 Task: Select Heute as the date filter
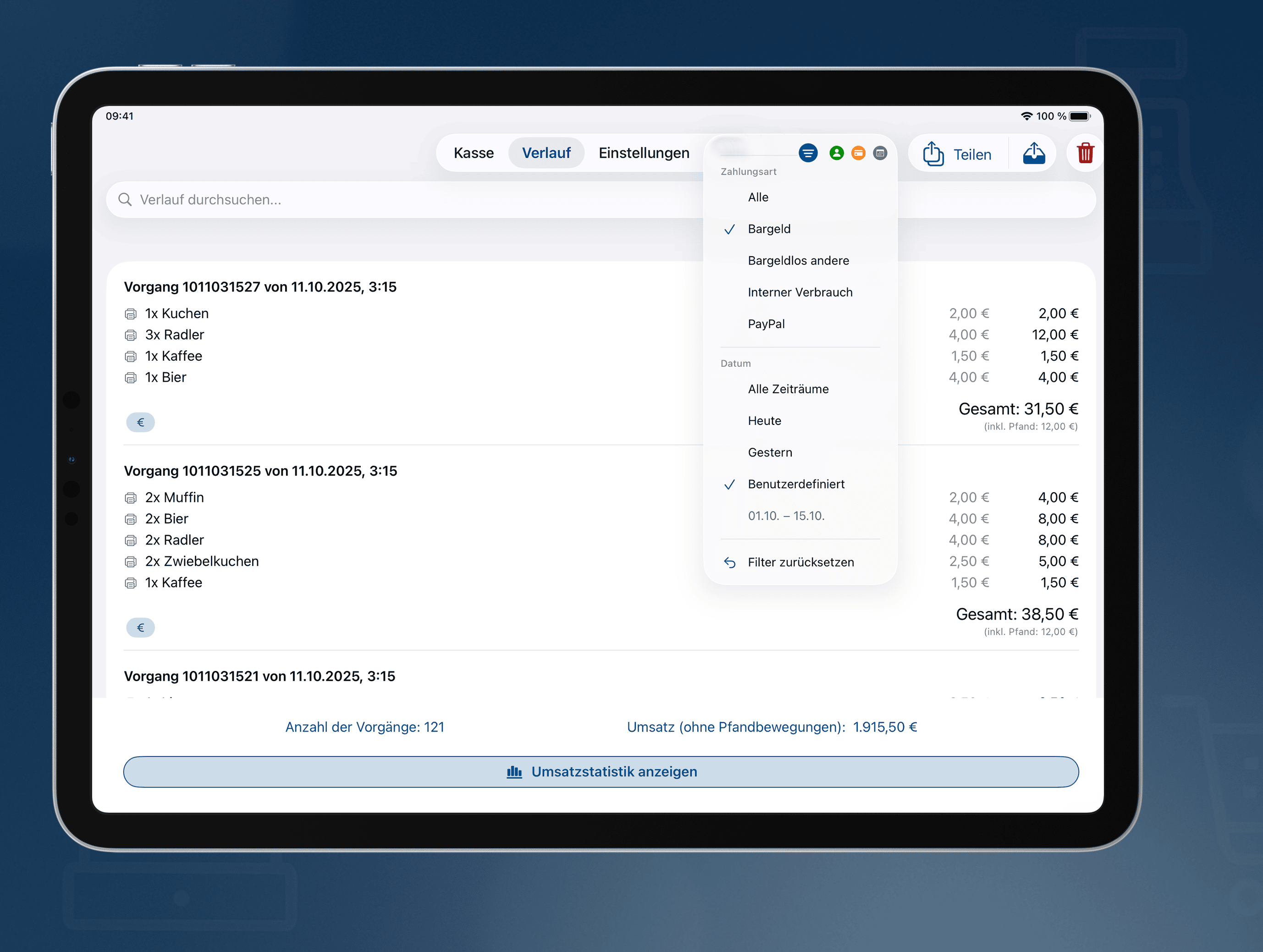click(x=765, y=421)
